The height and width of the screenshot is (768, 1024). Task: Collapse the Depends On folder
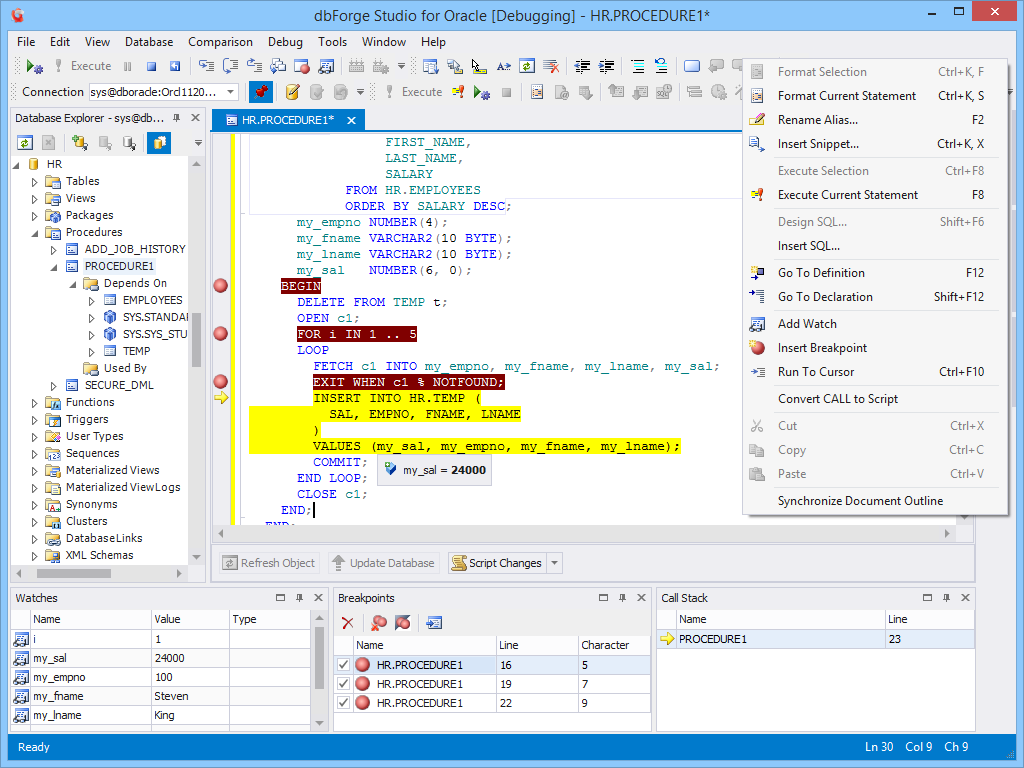tap(72, 283)
